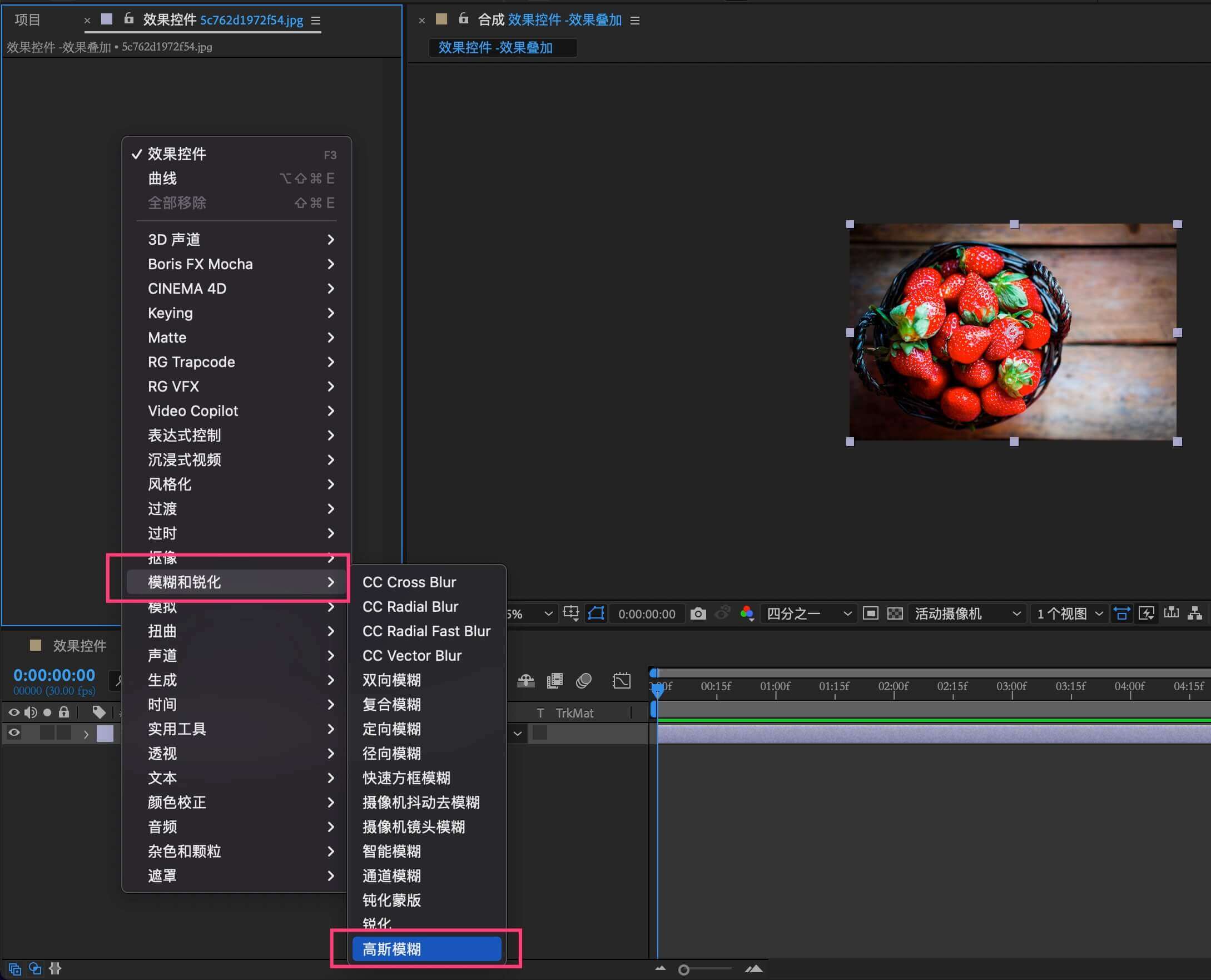Click the frame blending filmstrip icon
This screenshot has width=1211, height=980.
(x=555, y=681)
